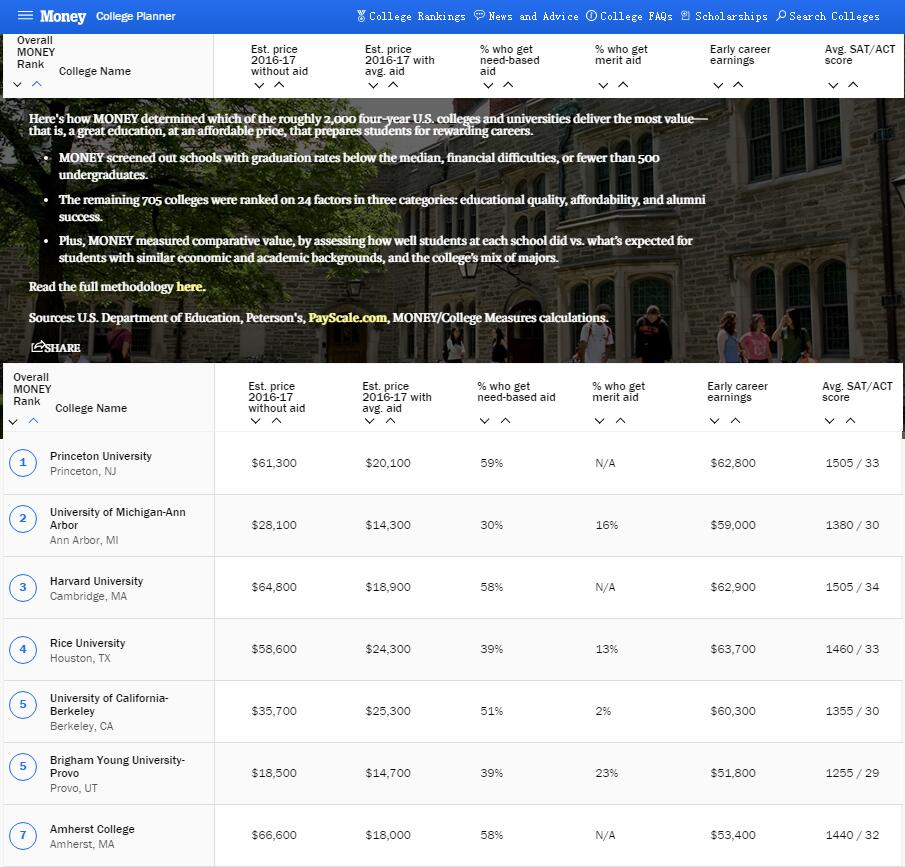Sort early career earnings ascending, sticky header
905x867 pixels.
click(x=738, y=85)
